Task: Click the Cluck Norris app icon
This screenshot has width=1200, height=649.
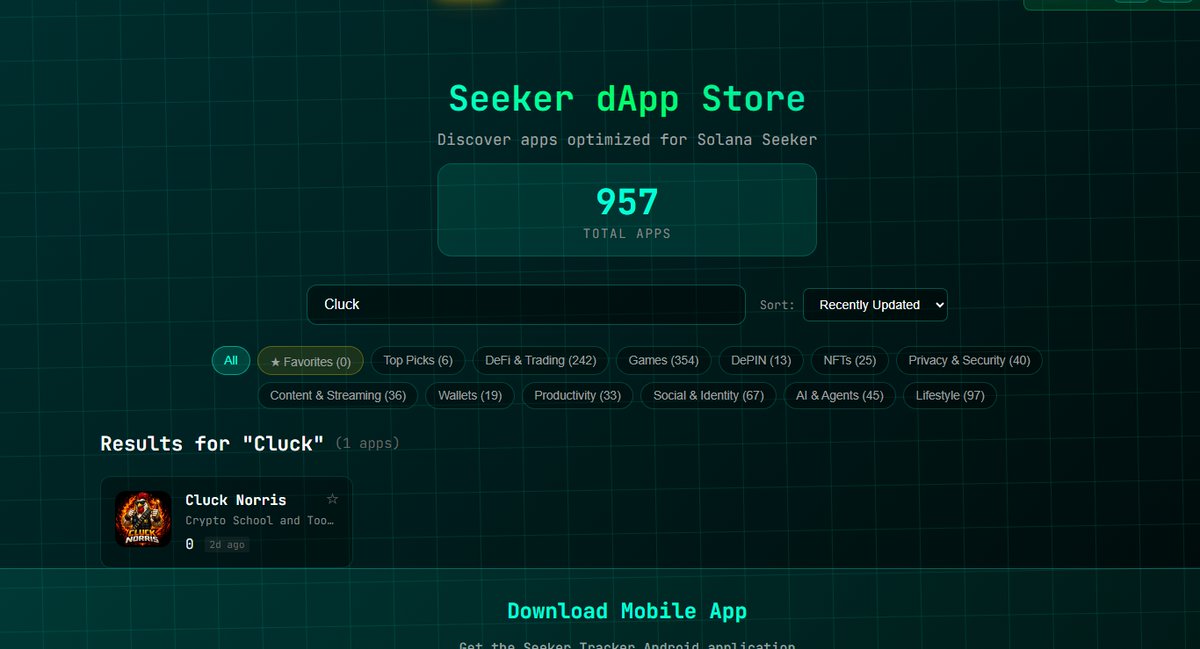Action: point(143,519)
